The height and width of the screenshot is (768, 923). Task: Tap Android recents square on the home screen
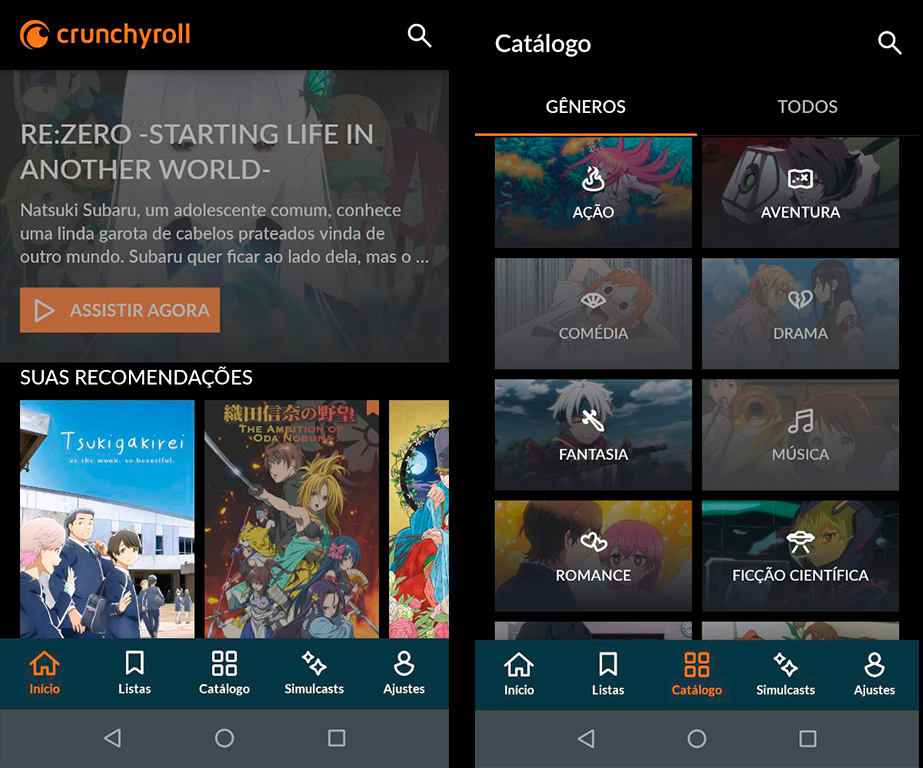[337, 738]
